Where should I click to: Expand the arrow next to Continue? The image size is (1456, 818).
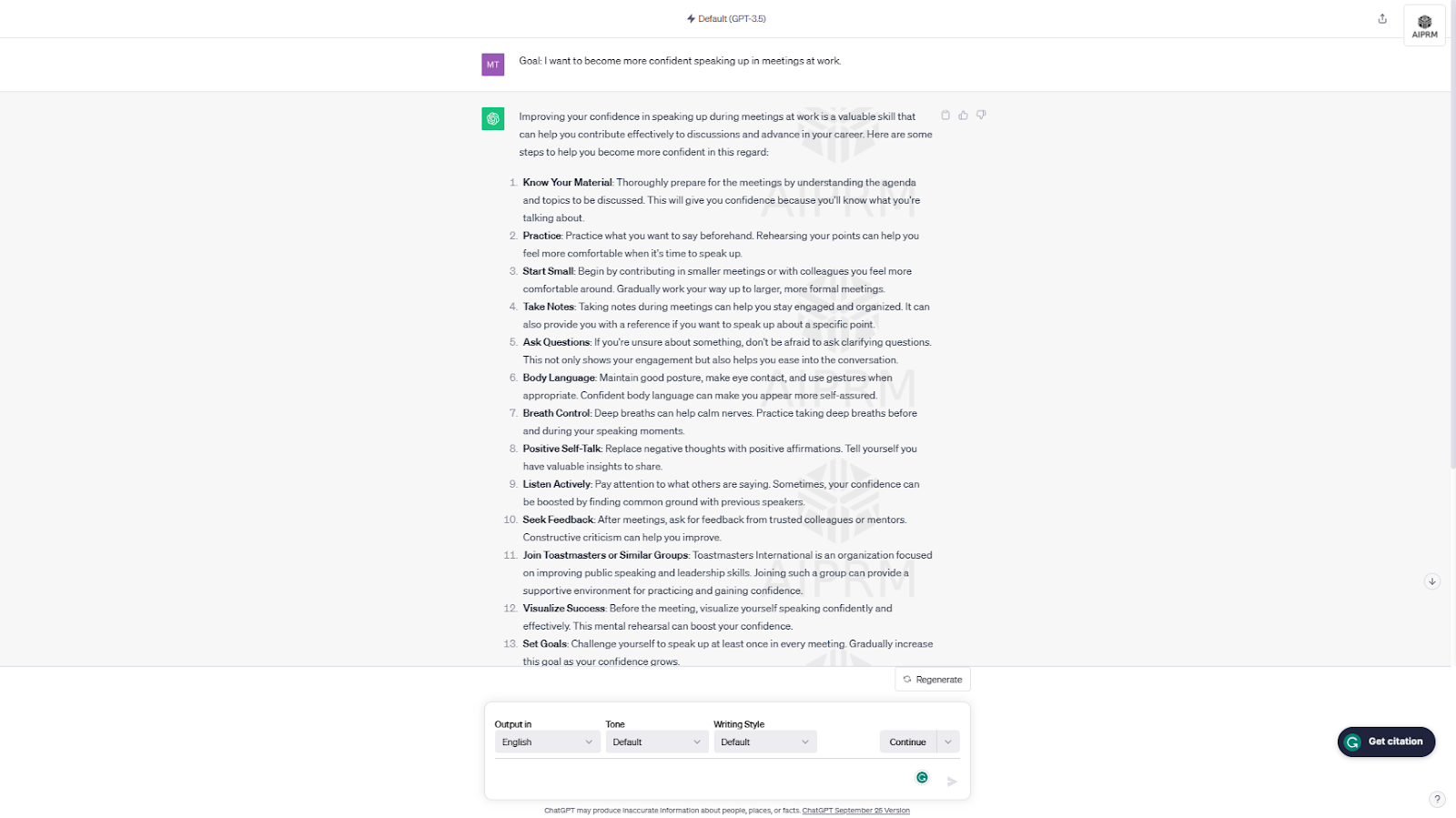[948, 742]
